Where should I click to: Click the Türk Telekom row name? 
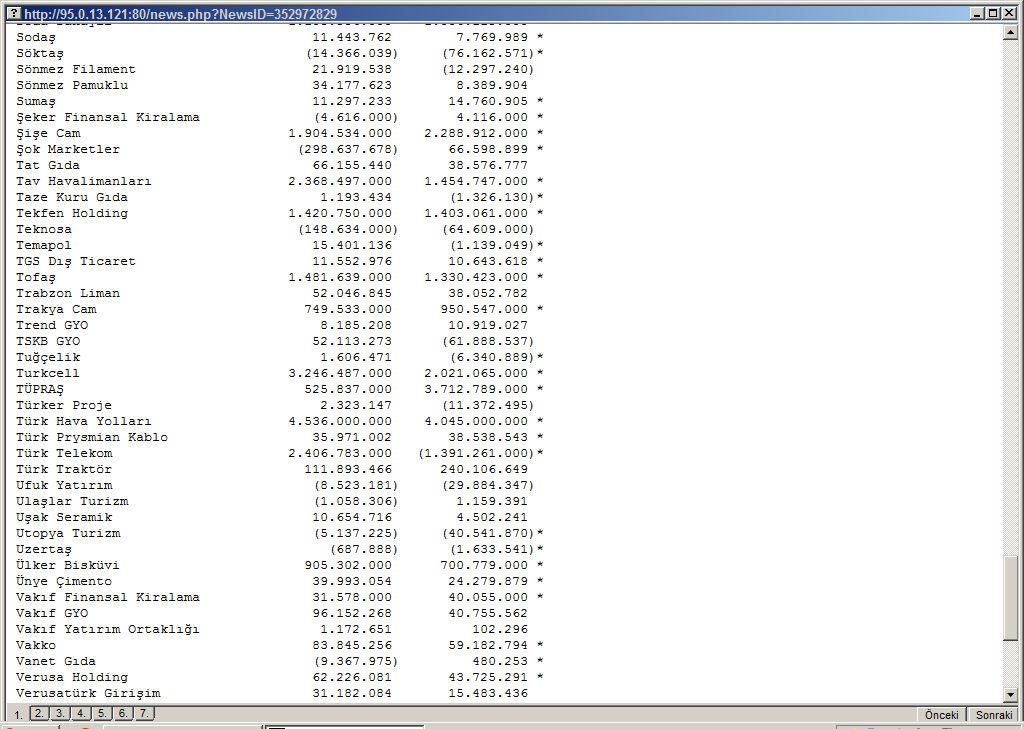coord(64,453)
